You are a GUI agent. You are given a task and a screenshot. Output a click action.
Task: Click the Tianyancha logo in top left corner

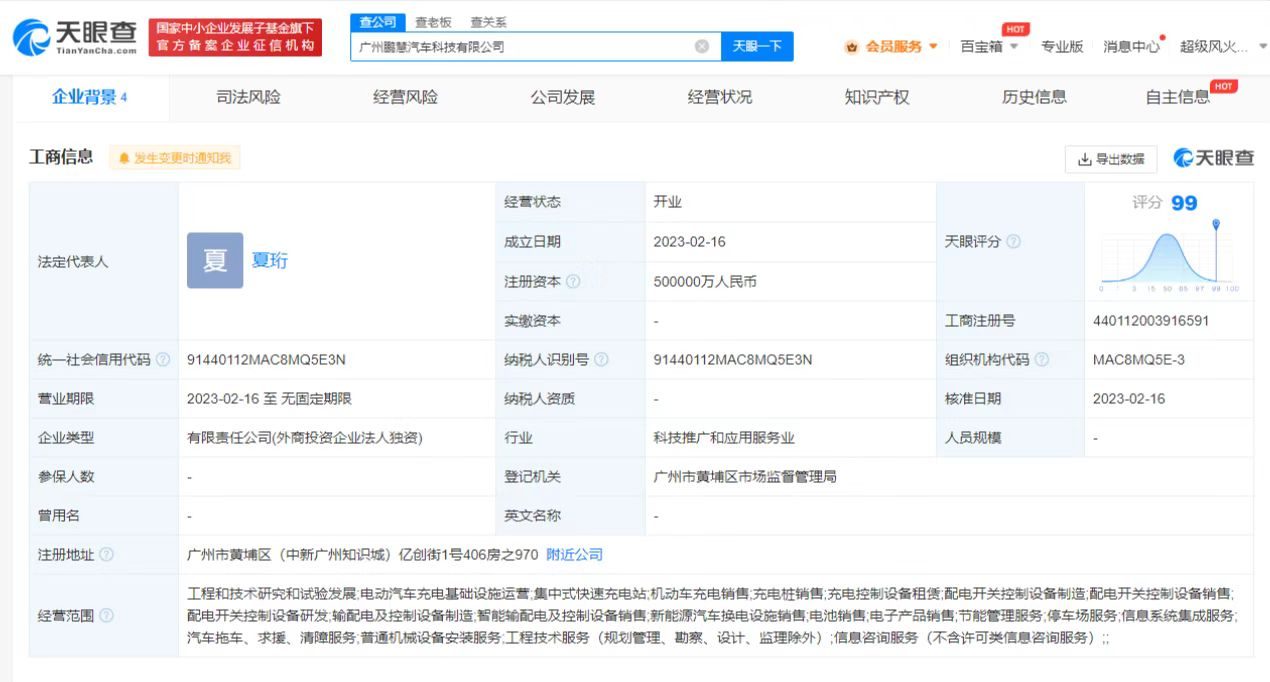67,33
